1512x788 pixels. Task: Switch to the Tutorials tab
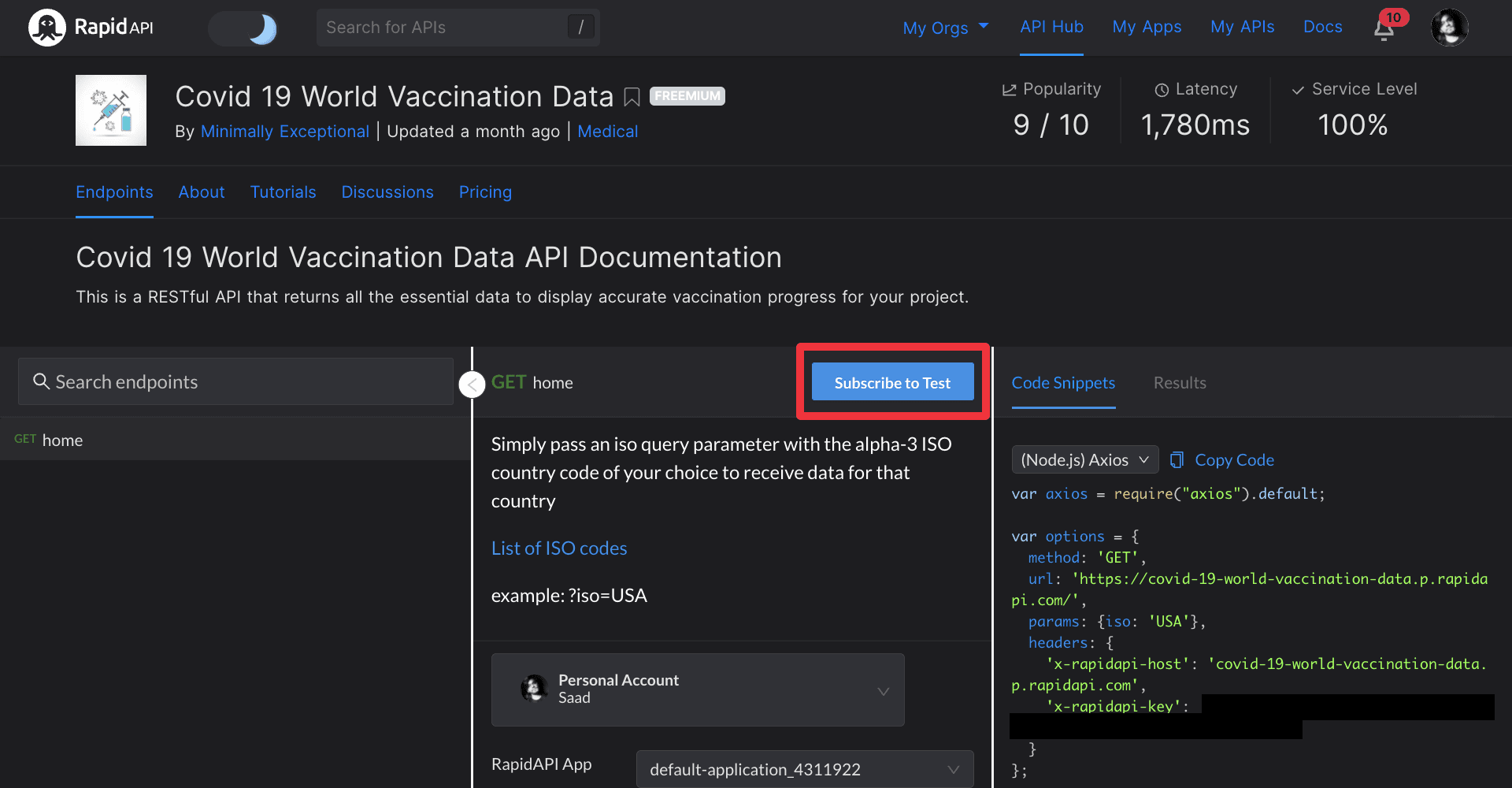(283, 192)
